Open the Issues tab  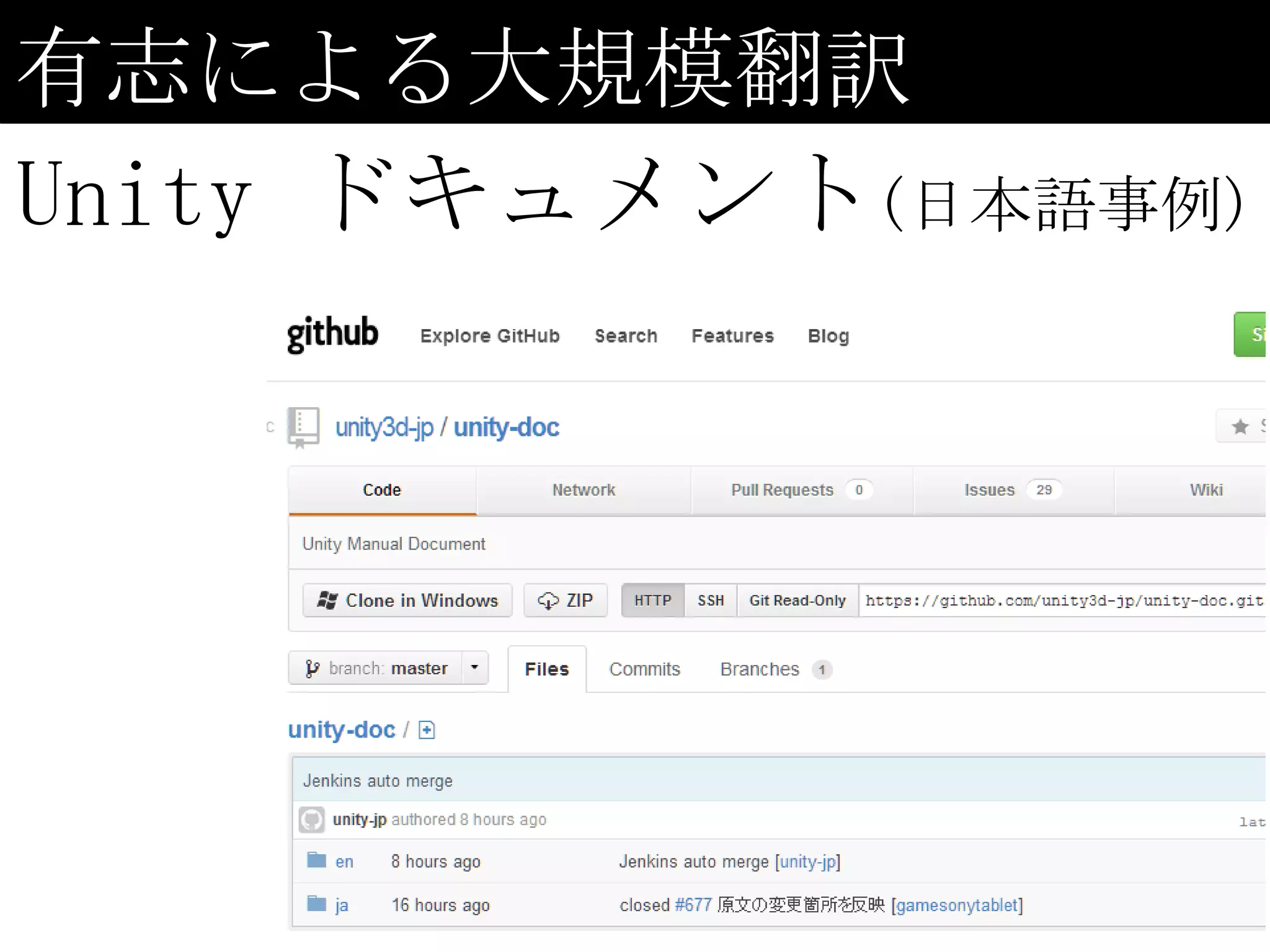pos(1013,490)
